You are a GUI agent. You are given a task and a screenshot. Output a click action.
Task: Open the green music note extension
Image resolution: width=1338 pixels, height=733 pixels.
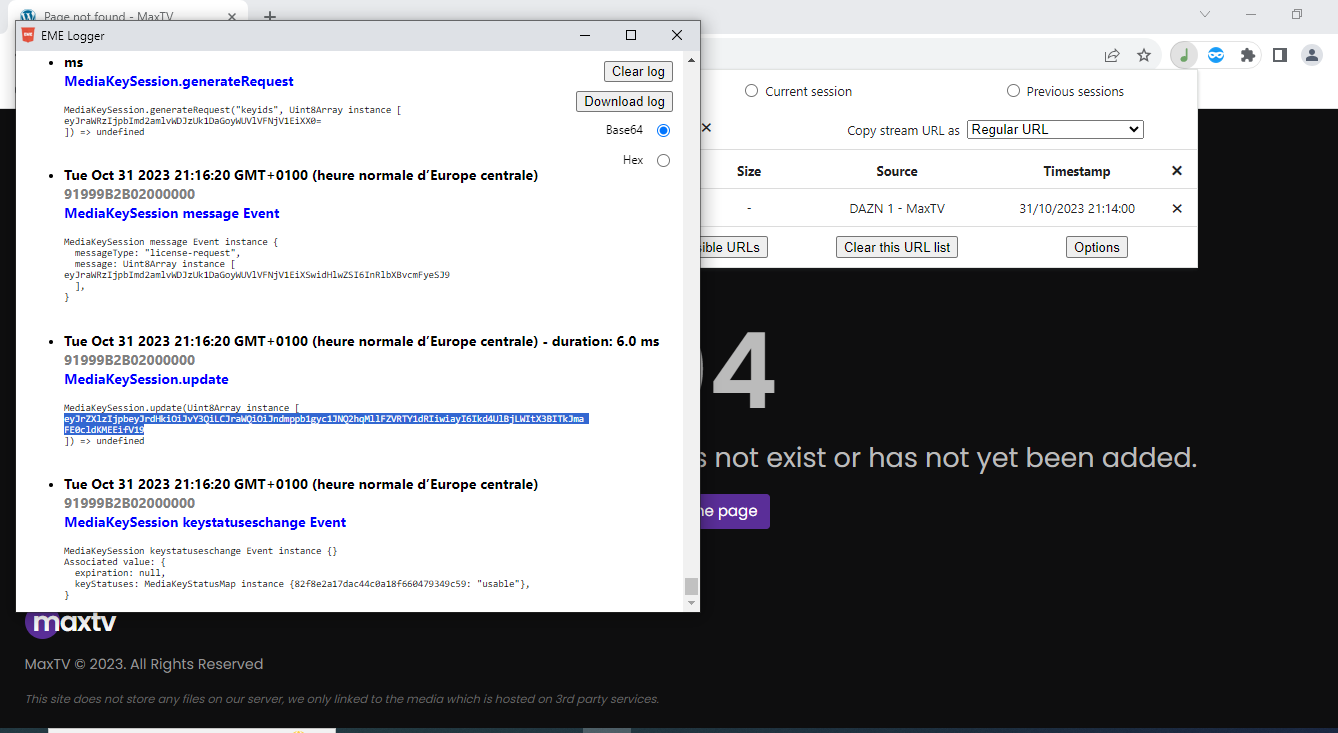click(1184, 55)
